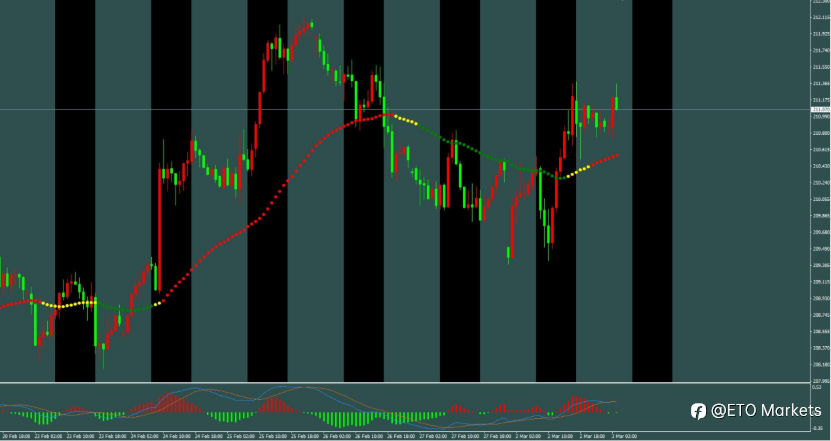The height and width of the screenshot is (441, 831).
Task: Click the 209.490 price scale label
Action: (821, 249)
